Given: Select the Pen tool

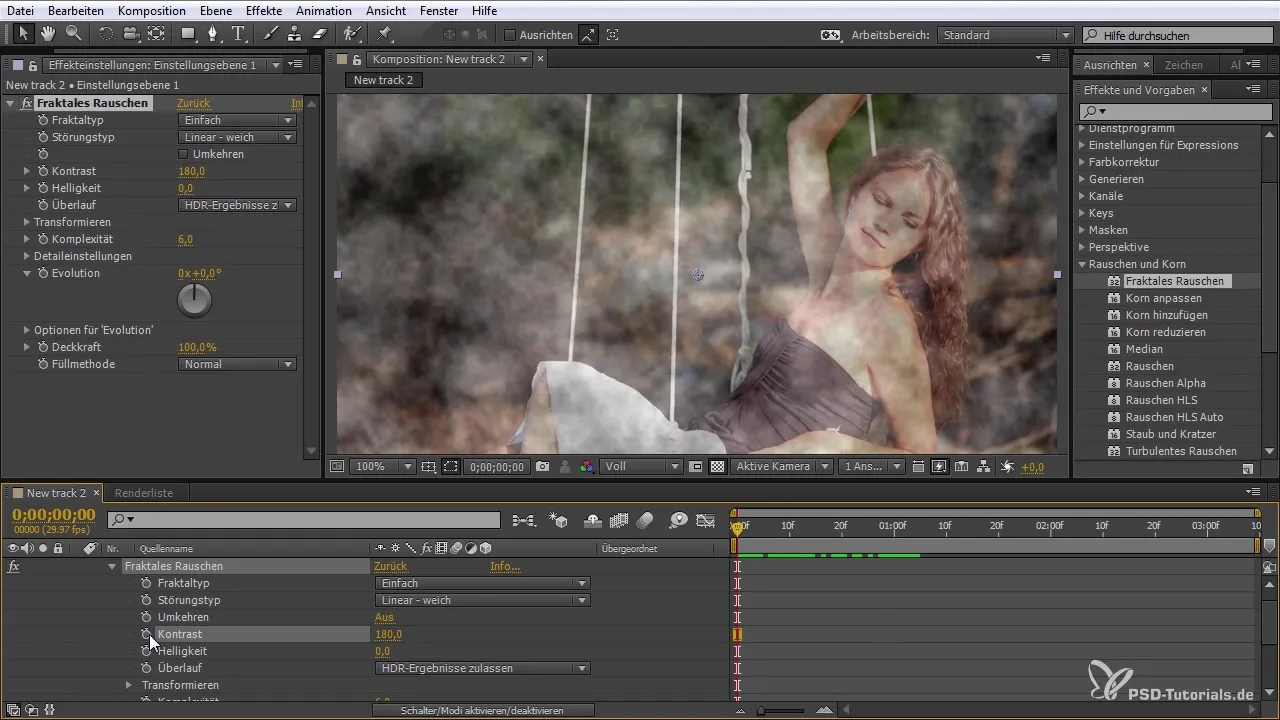Looking at the screenshot, I should tap(213, 33).
